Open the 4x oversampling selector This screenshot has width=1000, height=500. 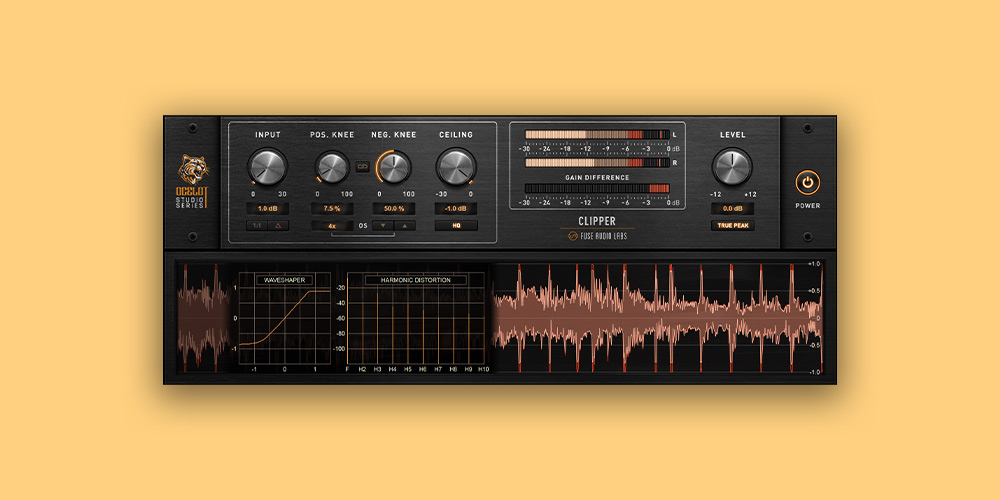331,226
